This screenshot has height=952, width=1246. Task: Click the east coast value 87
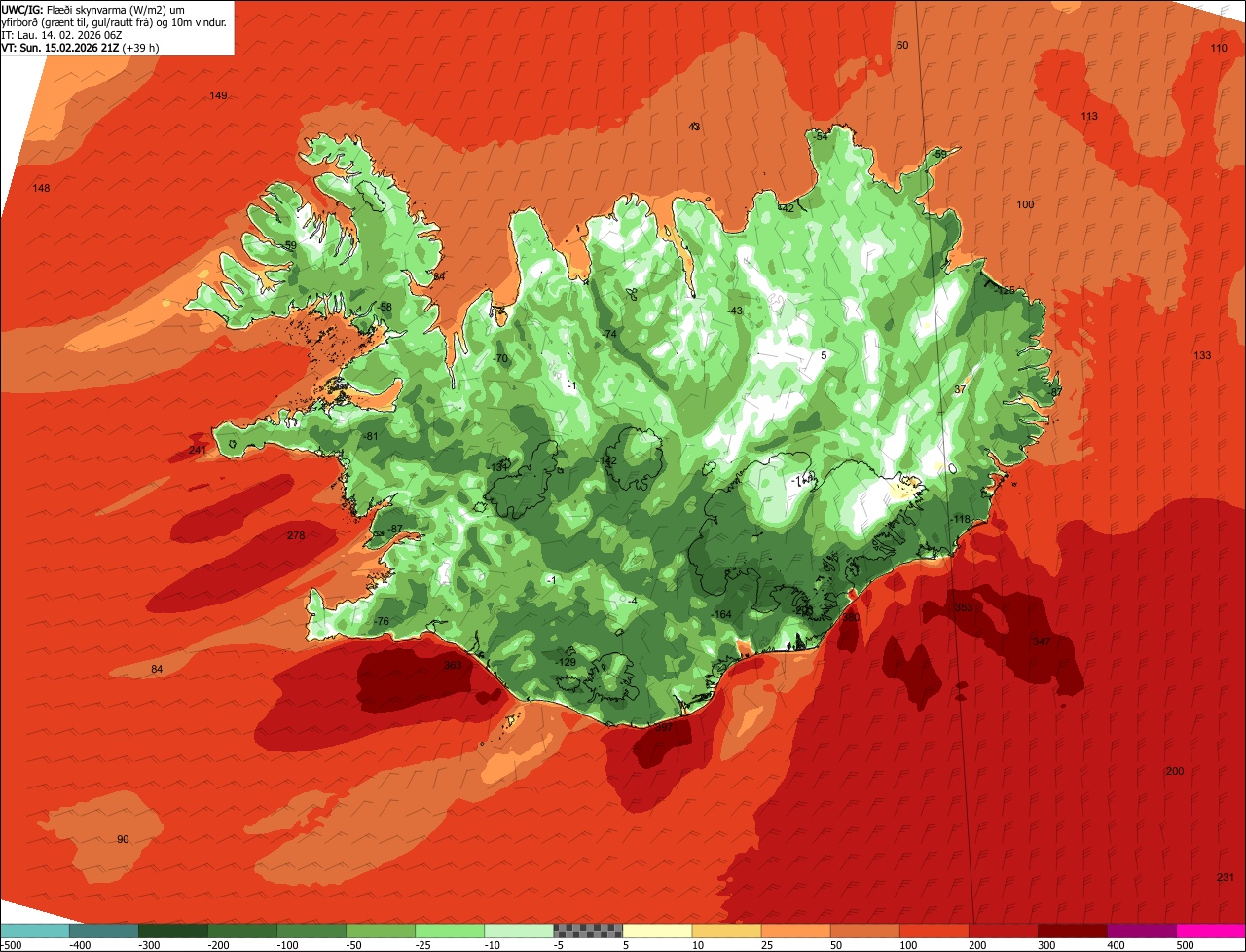[1056, 392]
